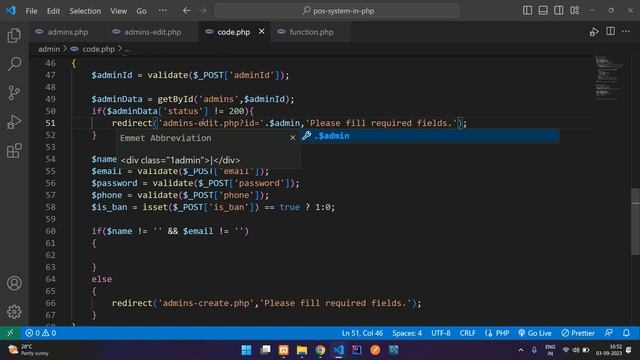Image resolution: width=640 pixels, height=360 pixels.
Task: Open the Windows Start button
Action: (247, 350)
